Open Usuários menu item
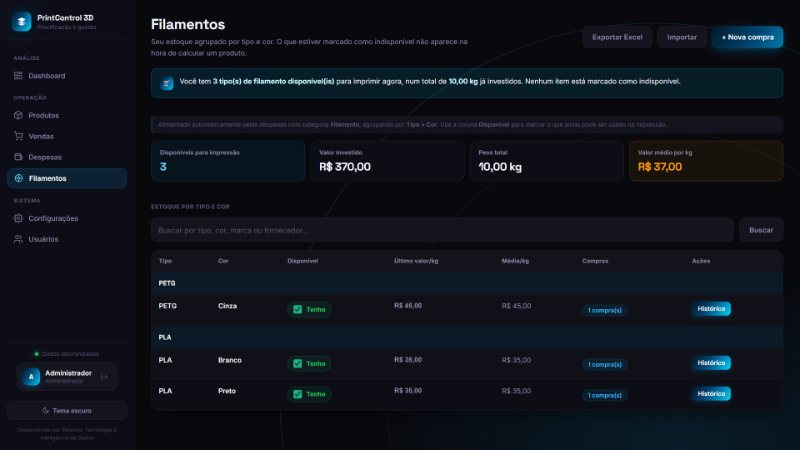This screenshot has height=450, width=800. pos(67,239)
